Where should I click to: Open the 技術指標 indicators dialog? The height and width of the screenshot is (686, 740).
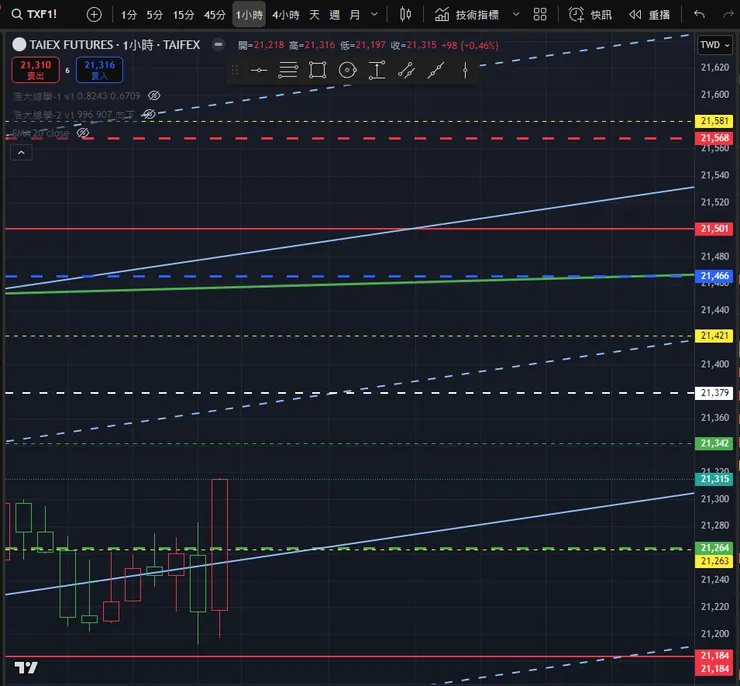coord(467,15)
